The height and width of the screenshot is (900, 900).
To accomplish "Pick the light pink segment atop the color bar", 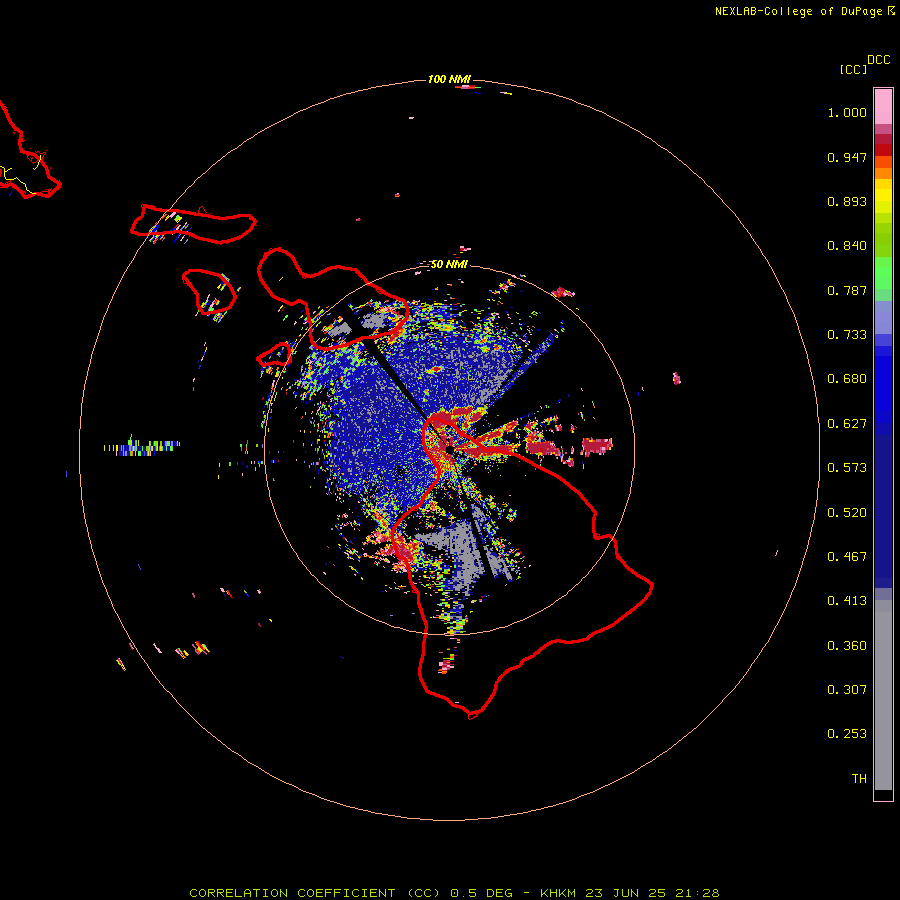I will [x=883, y=107].
